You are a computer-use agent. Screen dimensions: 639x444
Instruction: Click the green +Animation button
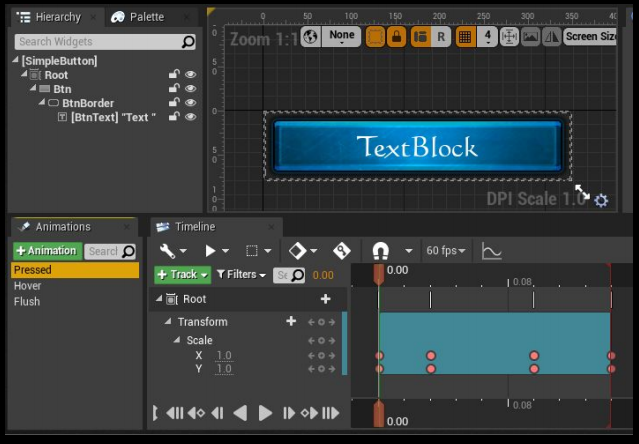(x=46, y=251)
